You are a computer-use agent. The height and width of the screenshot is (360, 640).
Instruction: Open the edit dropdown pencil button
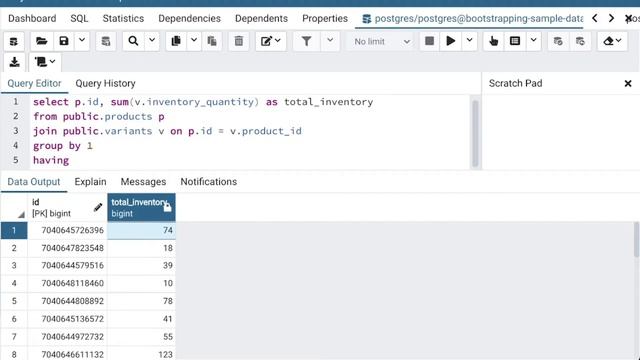[x=271, y=41]
